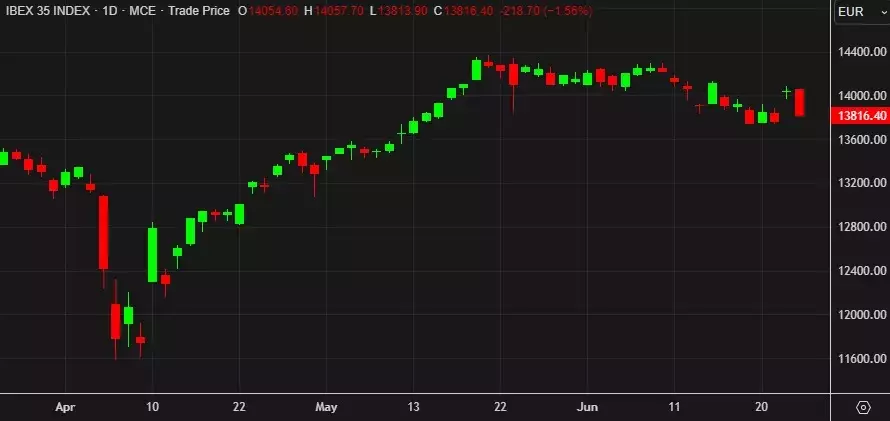Click the 14000.00 price axis label
The width and height of the screenshot is (890, 421).
point(862,96)
